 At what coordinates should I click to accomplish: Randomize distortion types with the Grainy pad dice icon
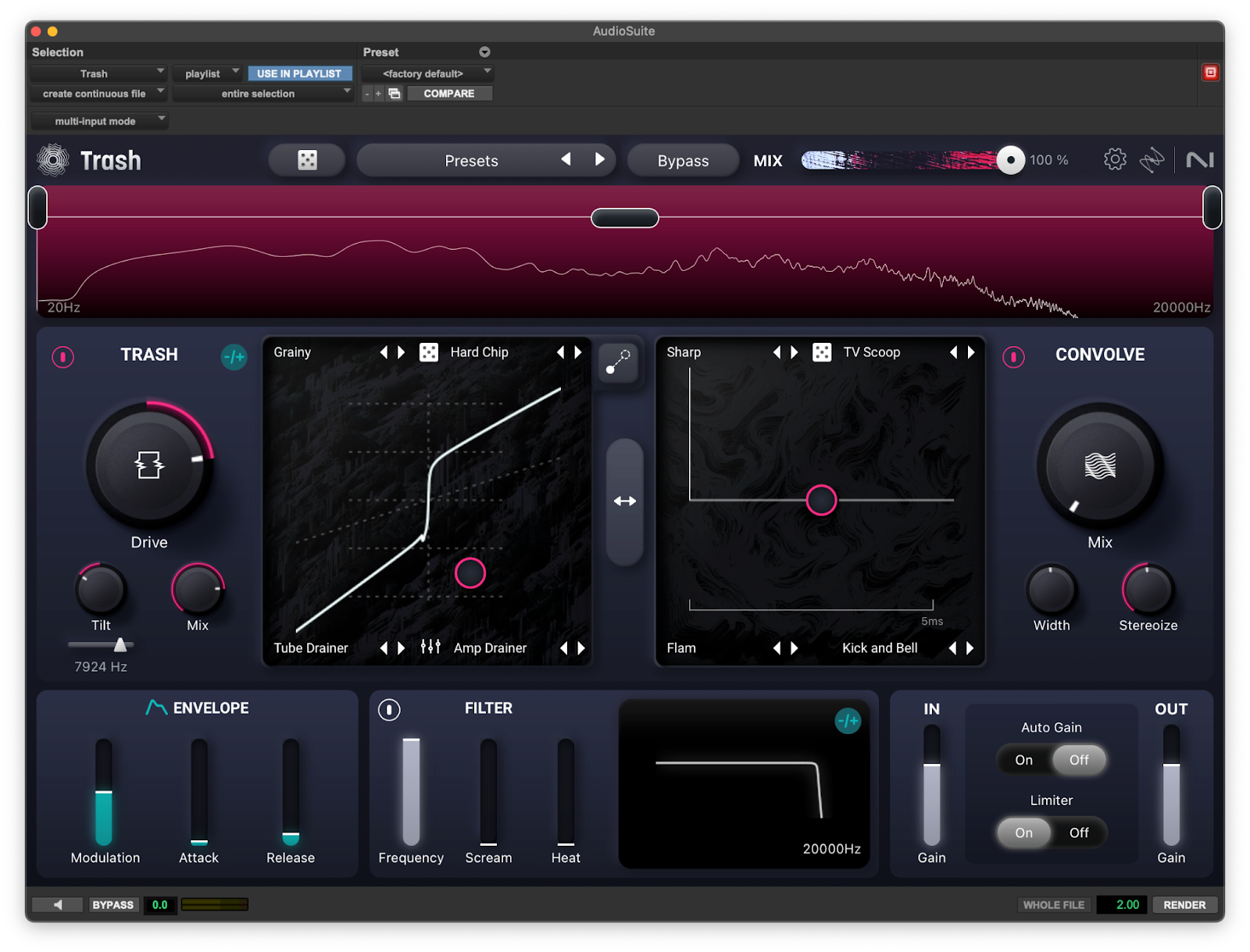coord(429,352)
